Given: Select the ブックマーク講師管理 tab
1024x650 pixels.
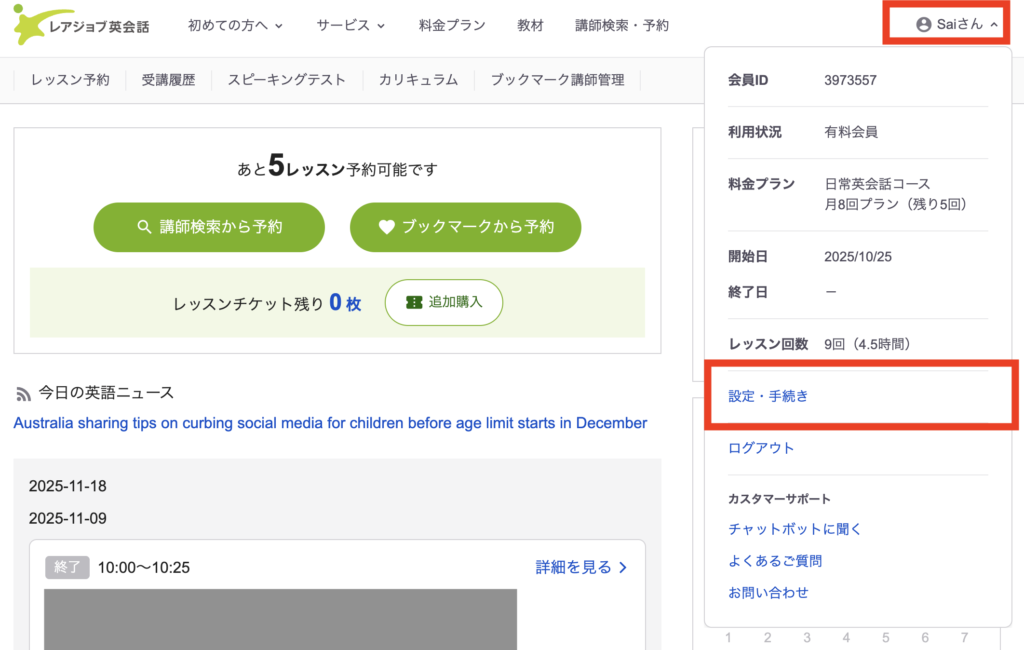Looking at the screenshot, I should 557,80.
